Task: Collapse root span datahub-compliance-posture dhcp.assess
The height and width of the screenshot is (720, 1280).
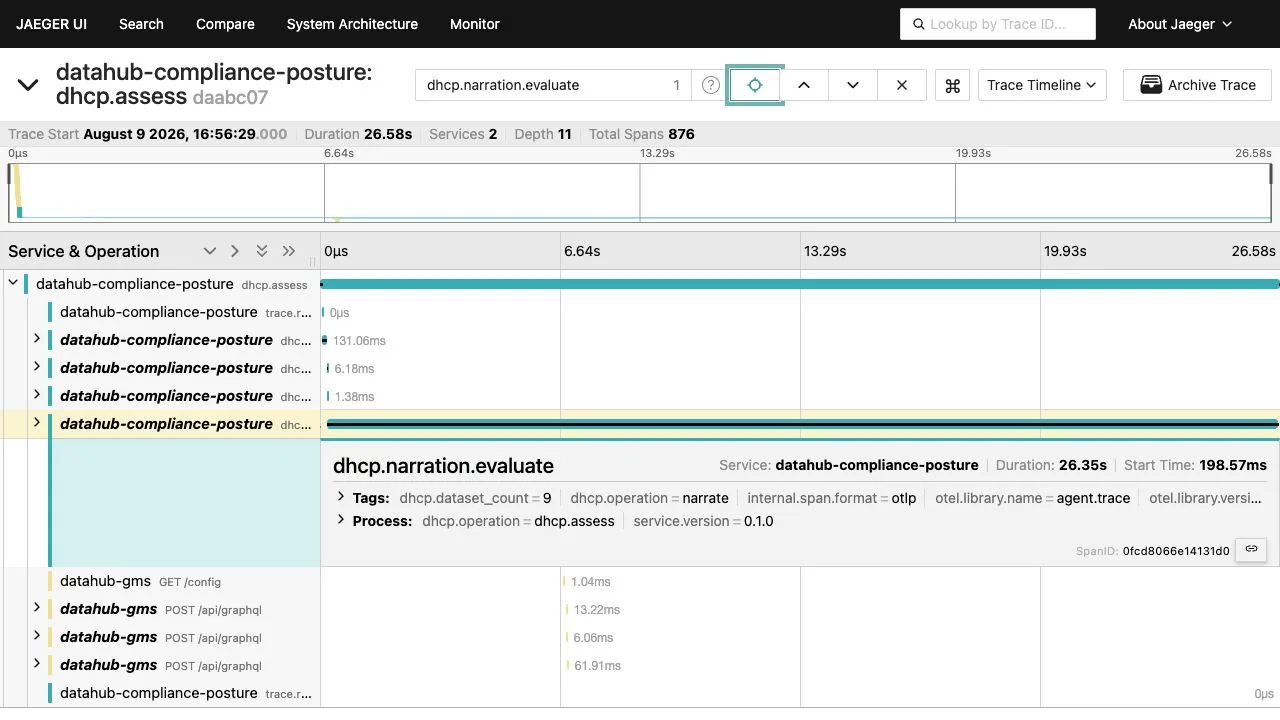Action: [x=13, y=284]
